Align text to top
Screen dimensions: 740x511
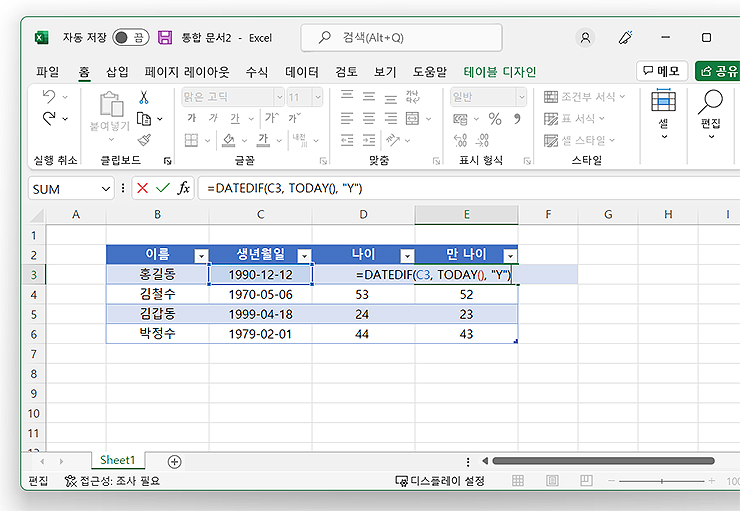(x=347, y=97)
